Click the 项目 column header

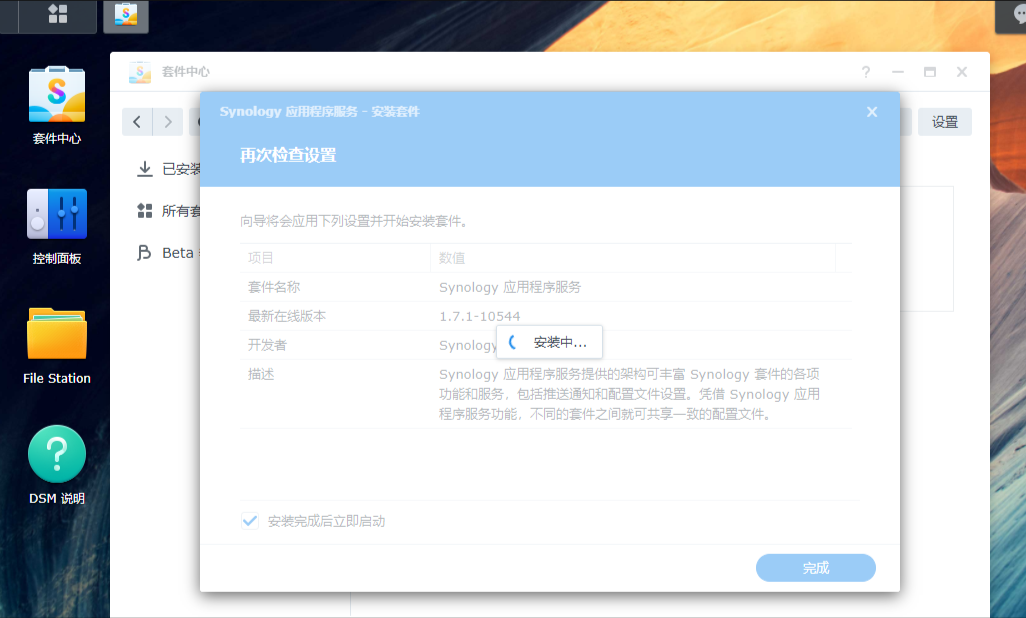261,258
